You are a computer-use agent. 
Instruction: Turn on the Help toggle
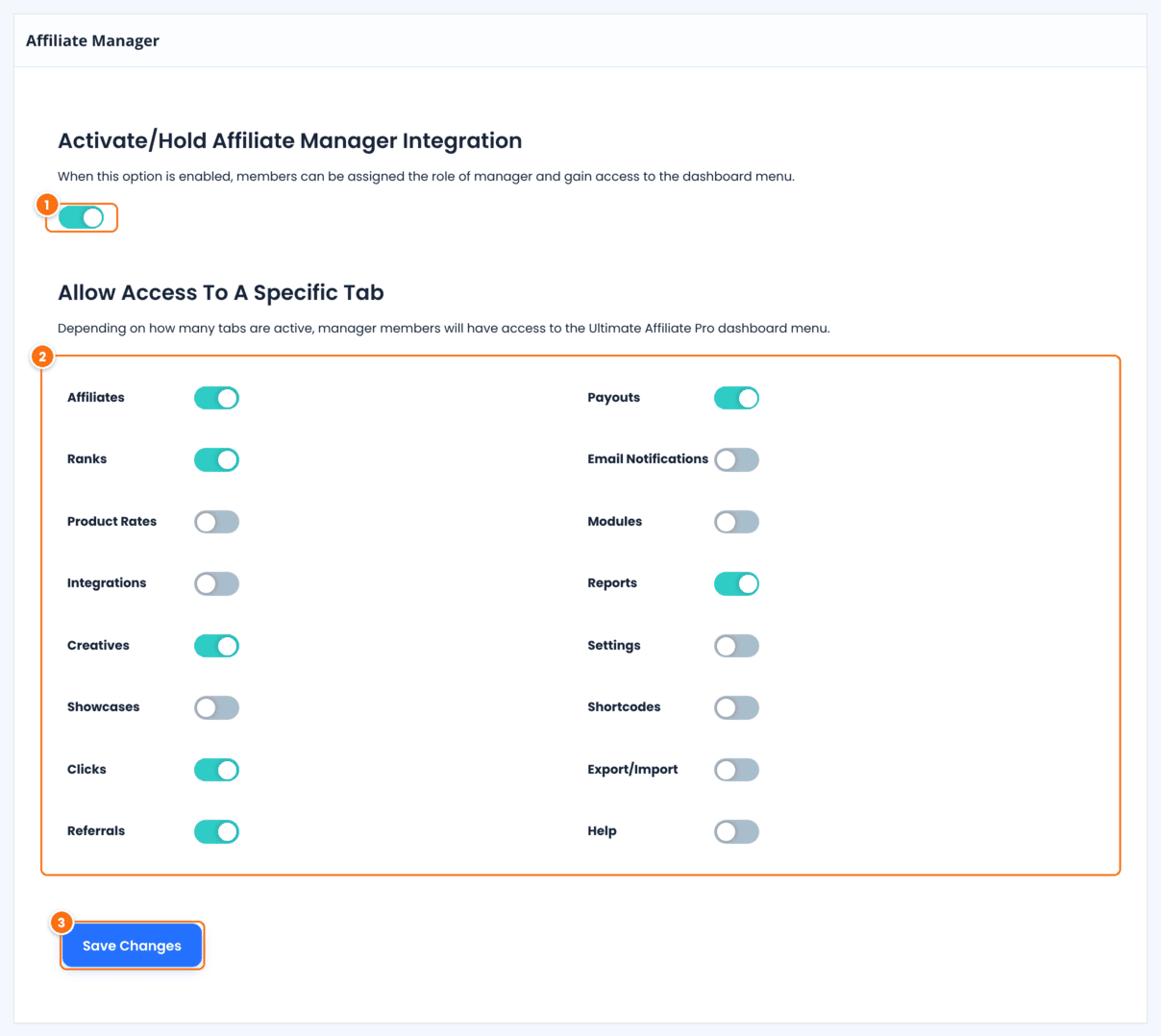pos(736,831)
